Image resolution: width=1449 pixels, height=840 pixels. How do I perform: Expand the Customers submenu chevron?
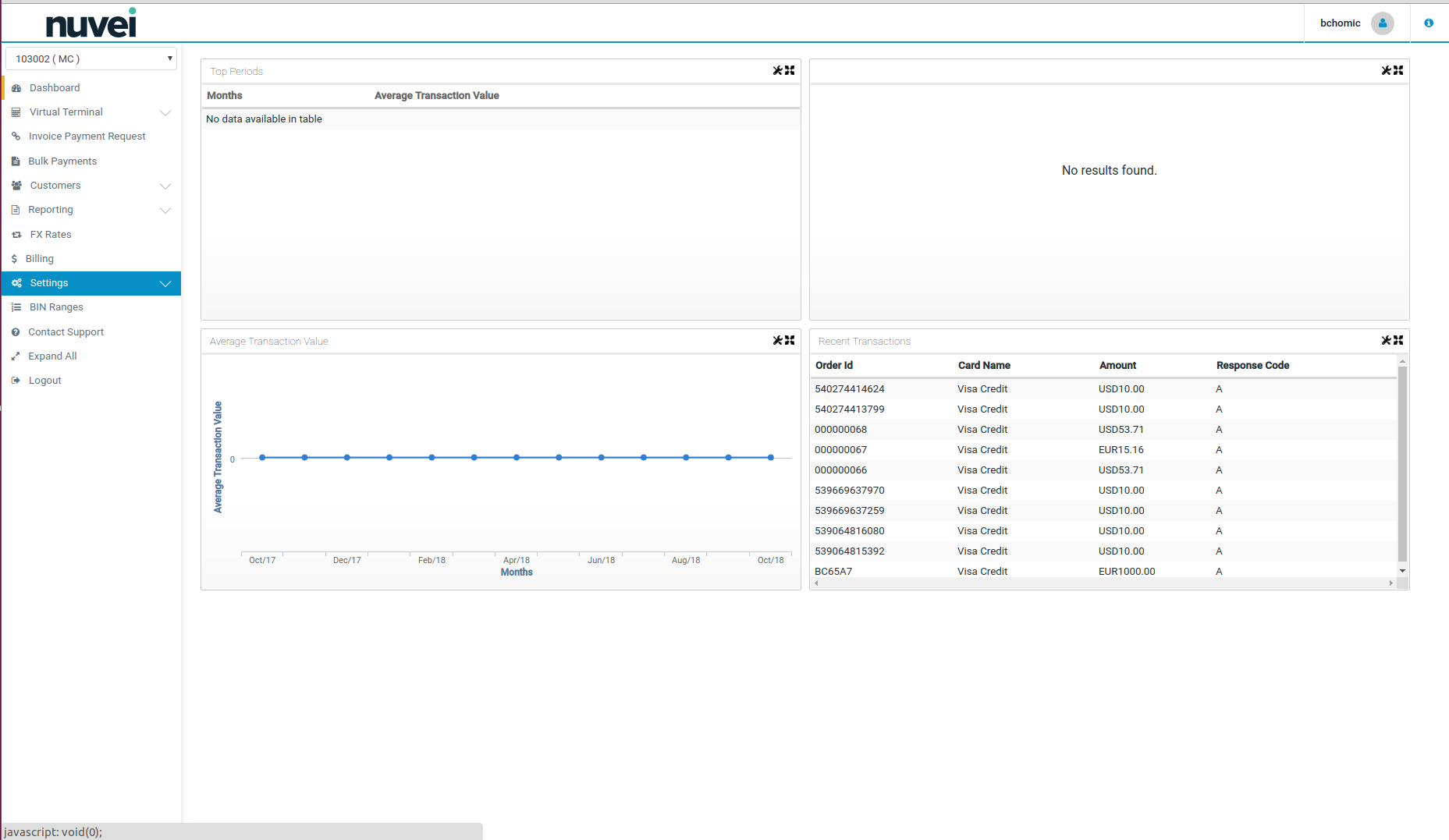click(x=165, y=186)
